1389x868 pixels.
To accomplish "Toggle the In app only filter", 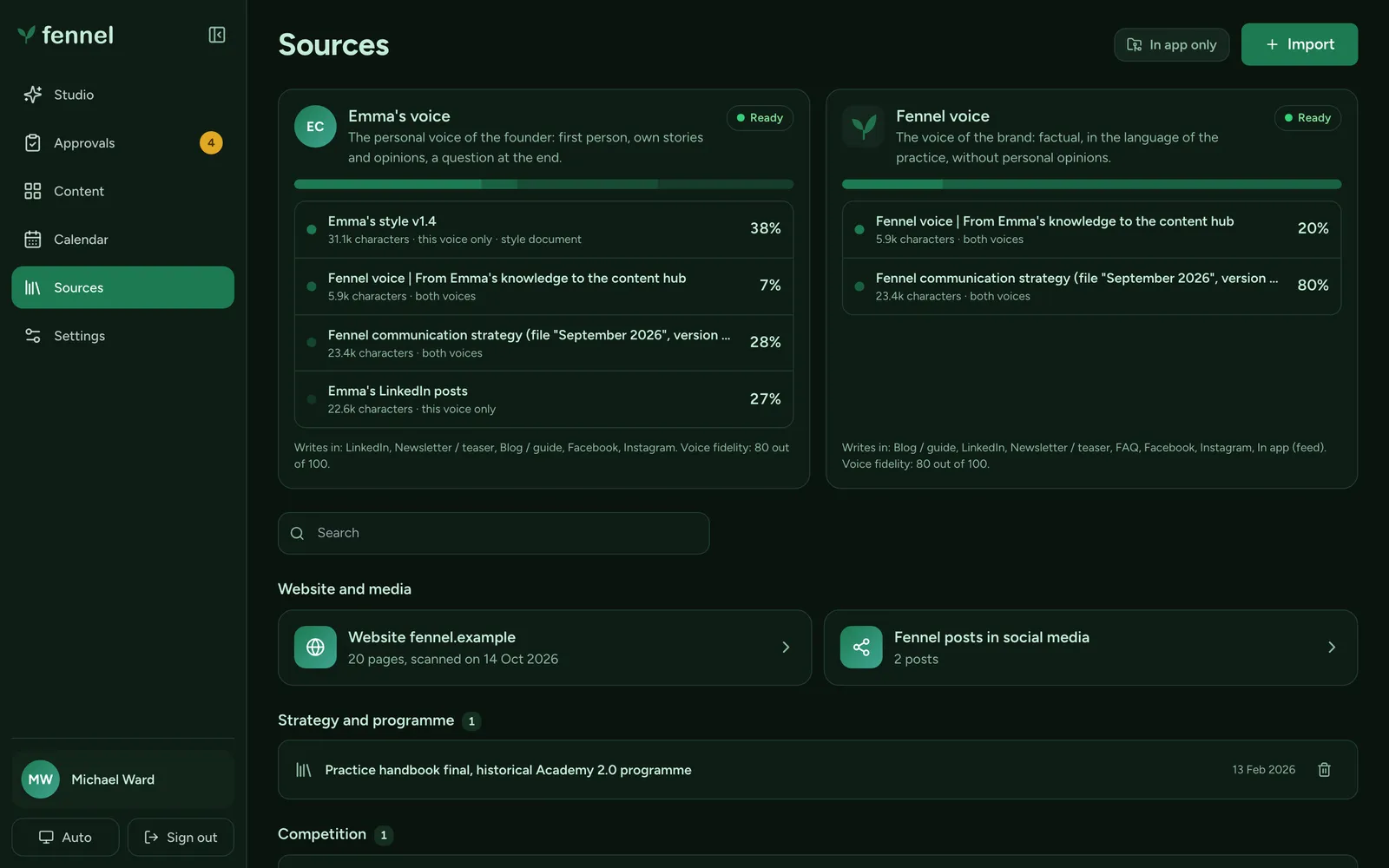I will (x=1171, y=44).
